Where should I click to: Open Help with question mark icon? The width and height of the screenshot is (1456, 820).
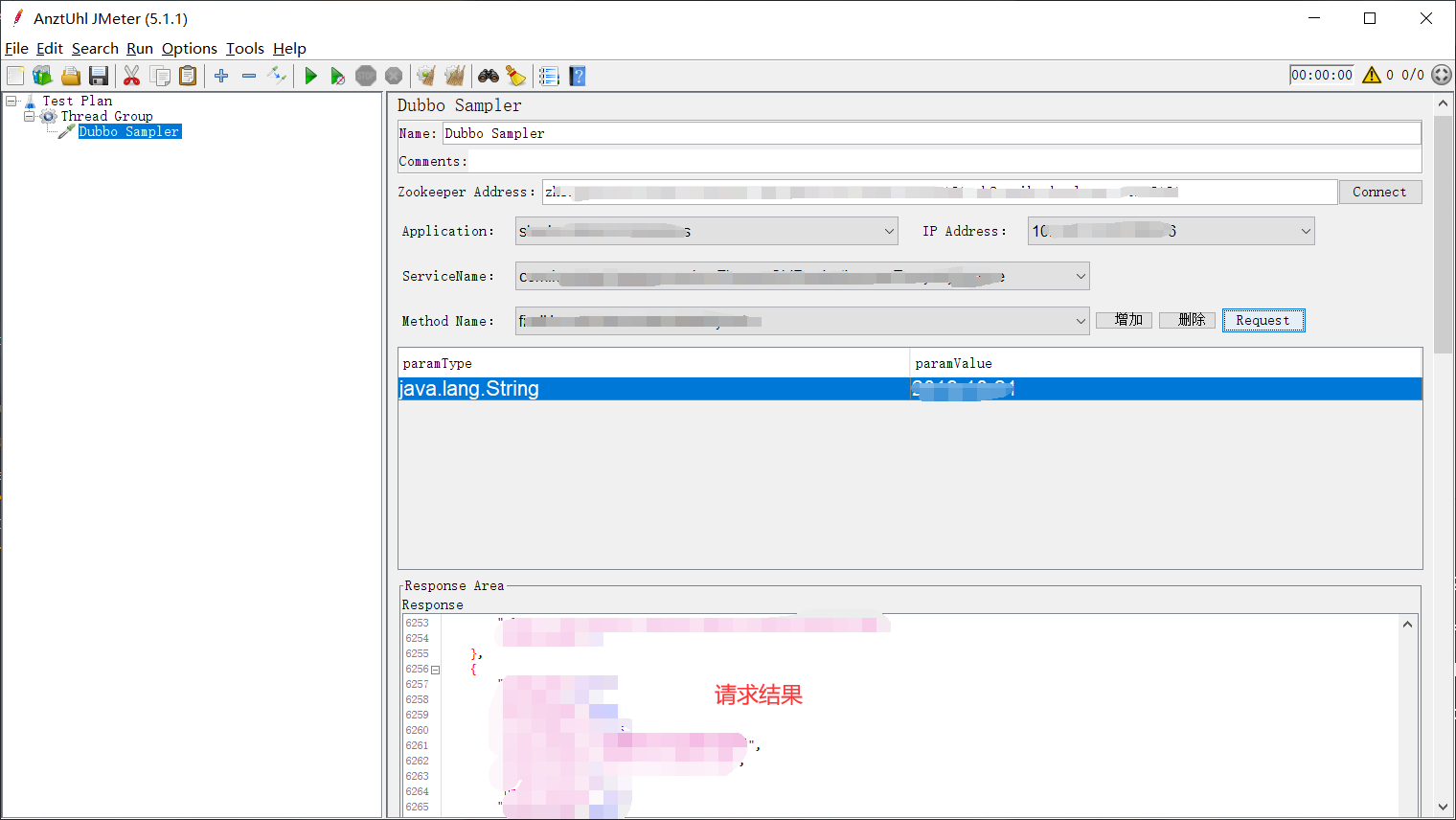[x=577, y=76]
